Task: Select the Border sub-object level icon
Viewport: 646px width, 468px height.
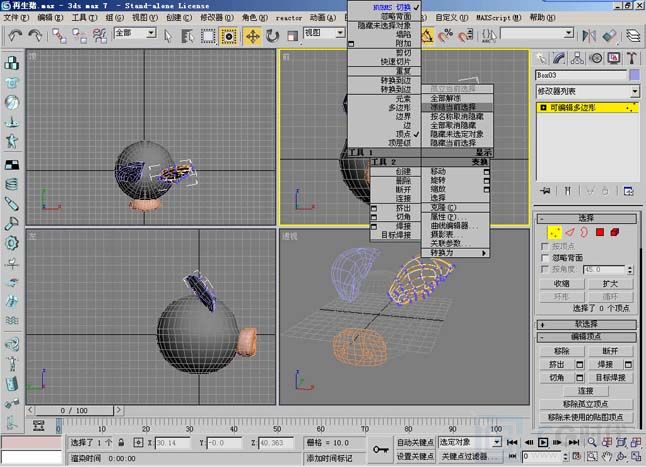Action: point(584,233)
